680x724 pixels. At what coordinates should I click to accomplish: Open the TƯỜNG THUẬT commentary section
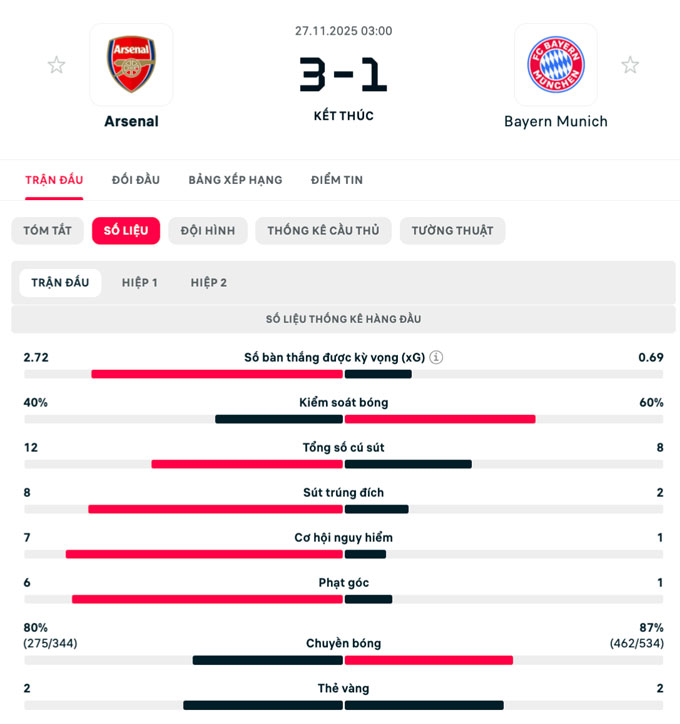coord(453,231)
